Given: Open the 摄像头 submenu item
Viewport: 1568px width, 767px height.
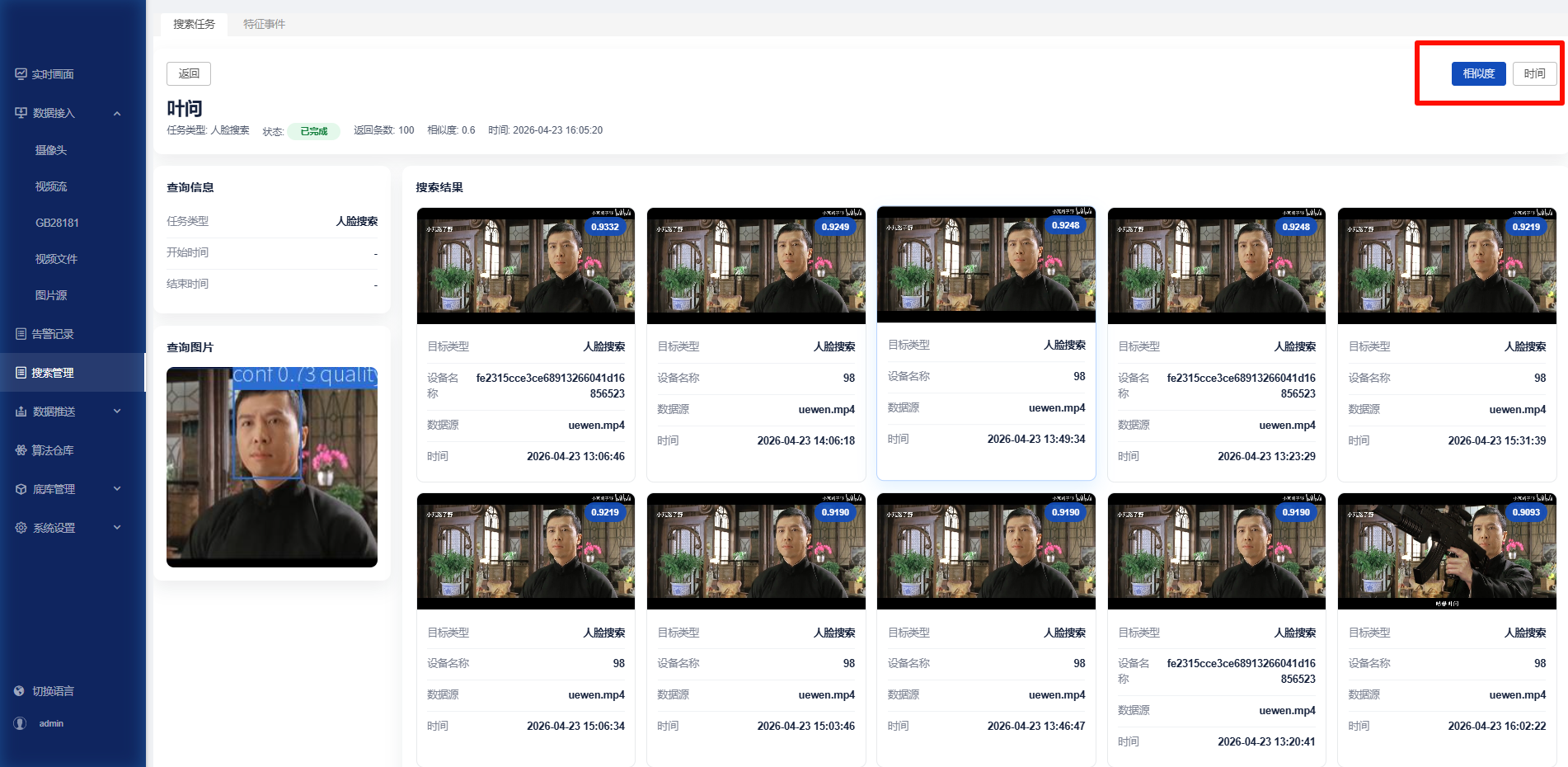Looking at the screenshot, I should click(x=51, y=150).
